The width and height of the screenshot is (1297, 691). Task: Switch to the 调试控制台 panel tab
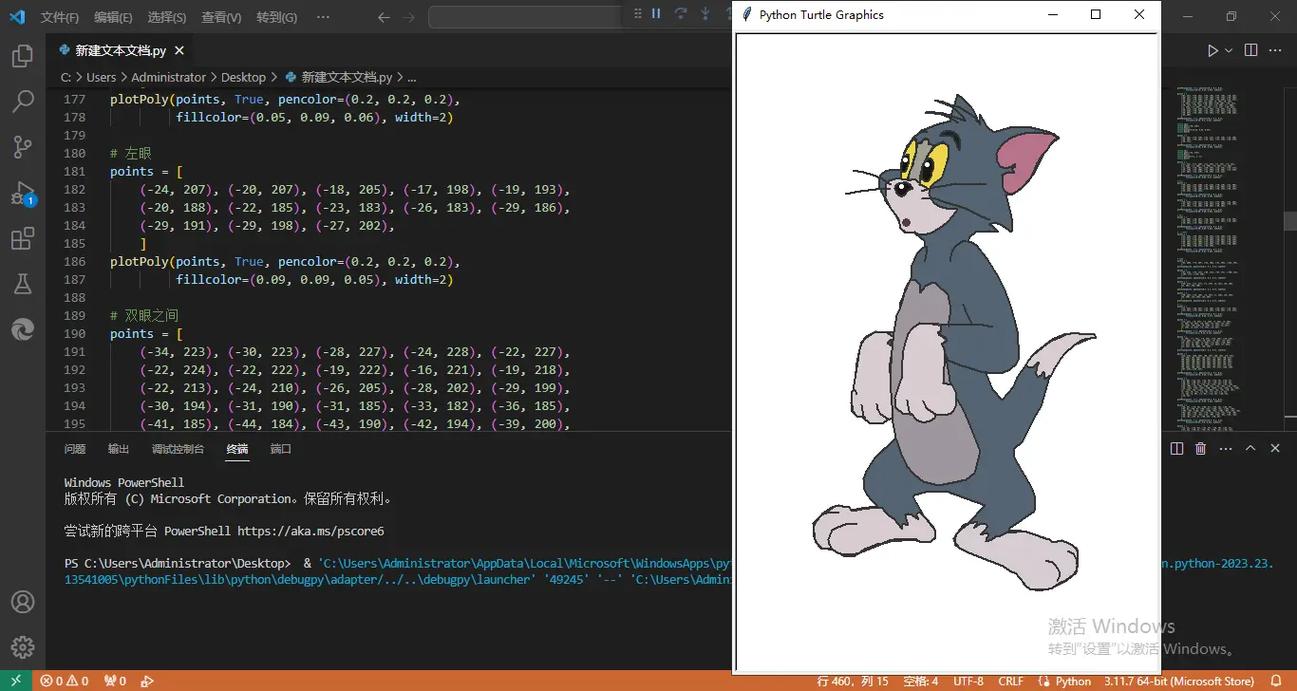pyautogui.click(x=178, y=449)
